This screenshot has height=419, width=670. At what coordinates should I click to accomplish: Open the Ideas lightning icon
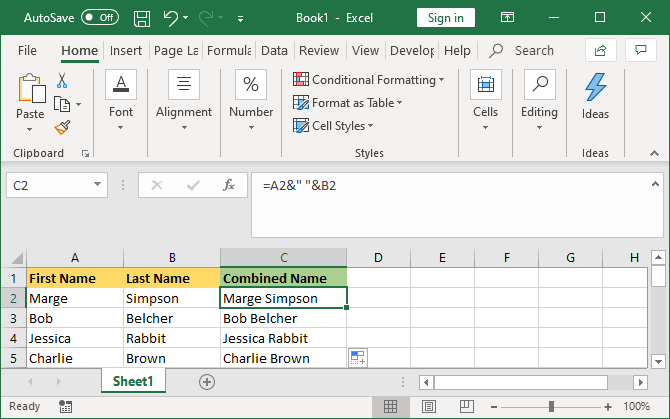coord(595,87)
